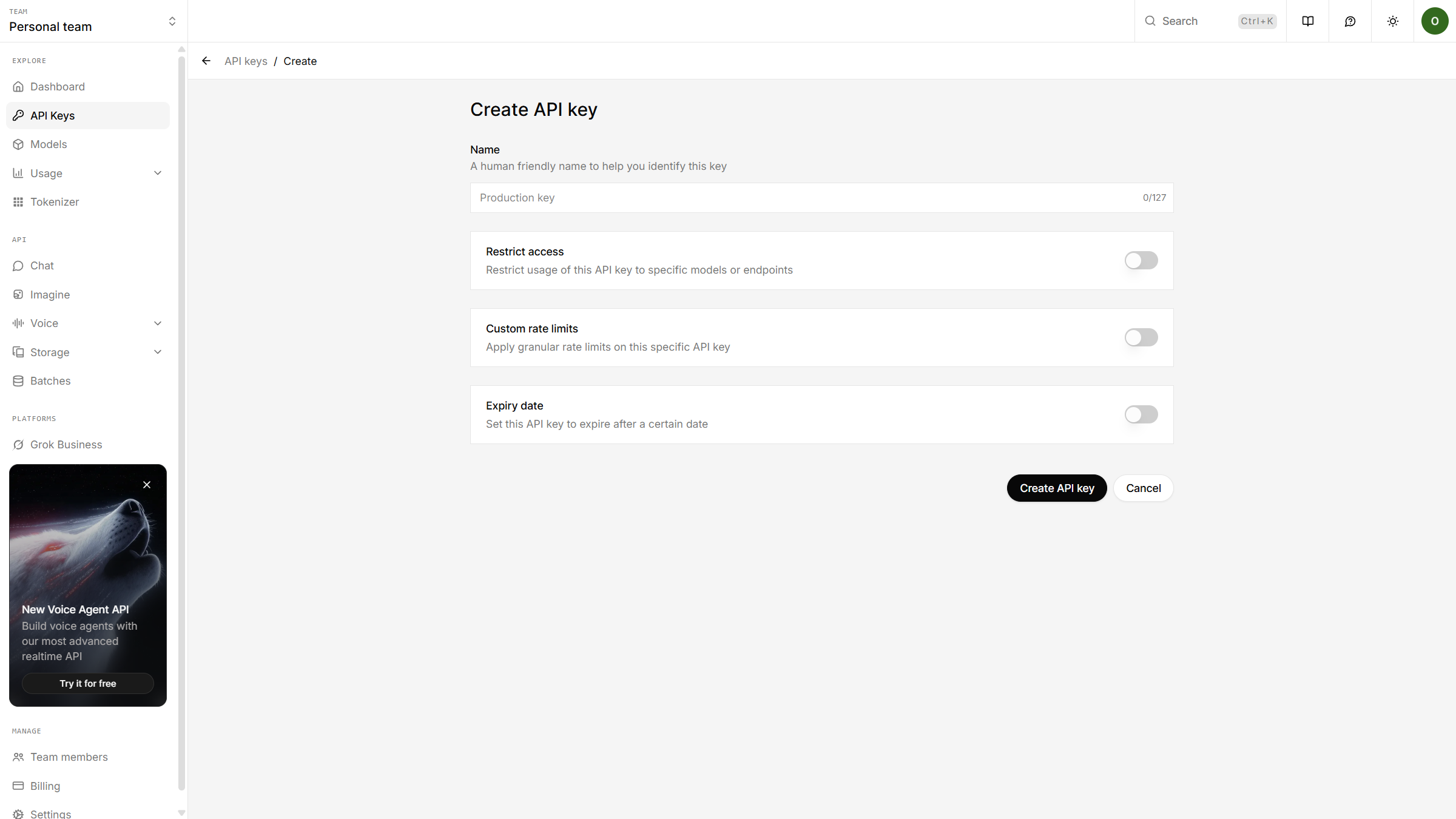Open the Tokenizer tool
The width and height of the screenshot is (1456, 819).
55,201
